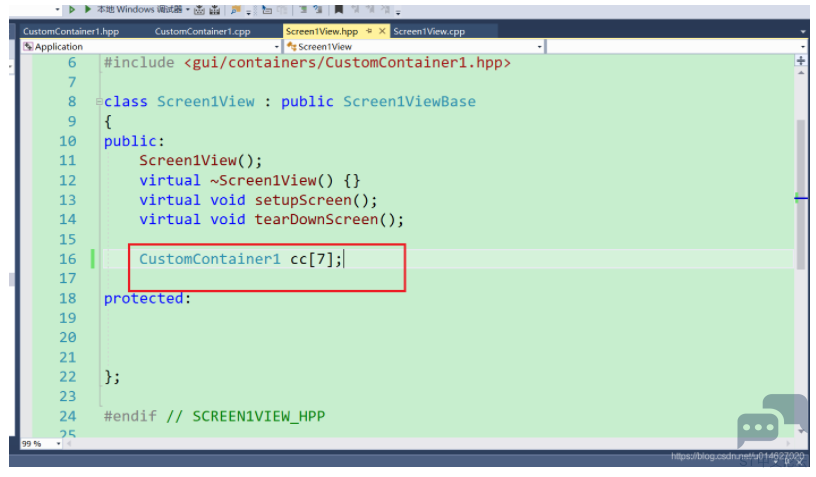Click the clear bookmarks icon
This screenshot has height=477, width=816.
(385, 9)
